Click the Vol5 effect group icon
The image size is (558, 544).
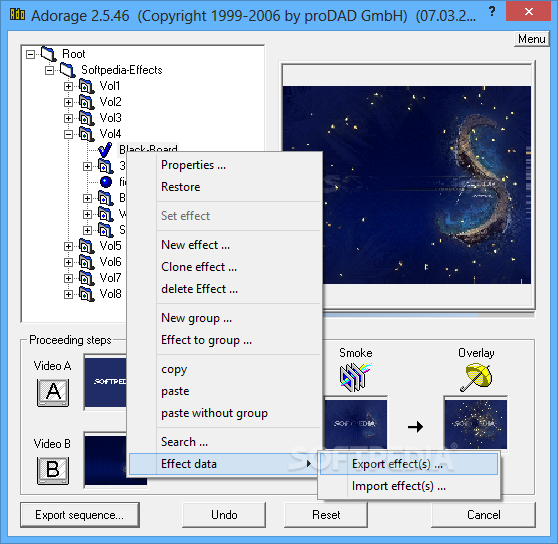point(86,246)
